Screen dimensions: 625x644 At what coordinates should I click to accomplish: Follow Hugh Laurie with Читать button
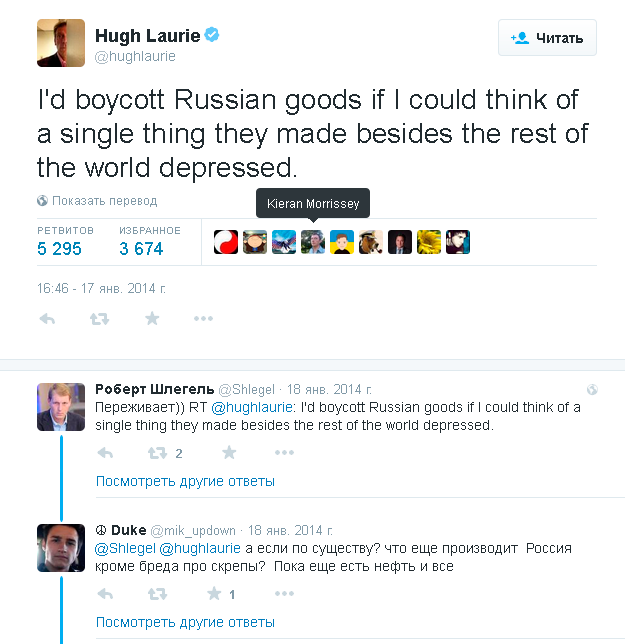click(547, 38)
